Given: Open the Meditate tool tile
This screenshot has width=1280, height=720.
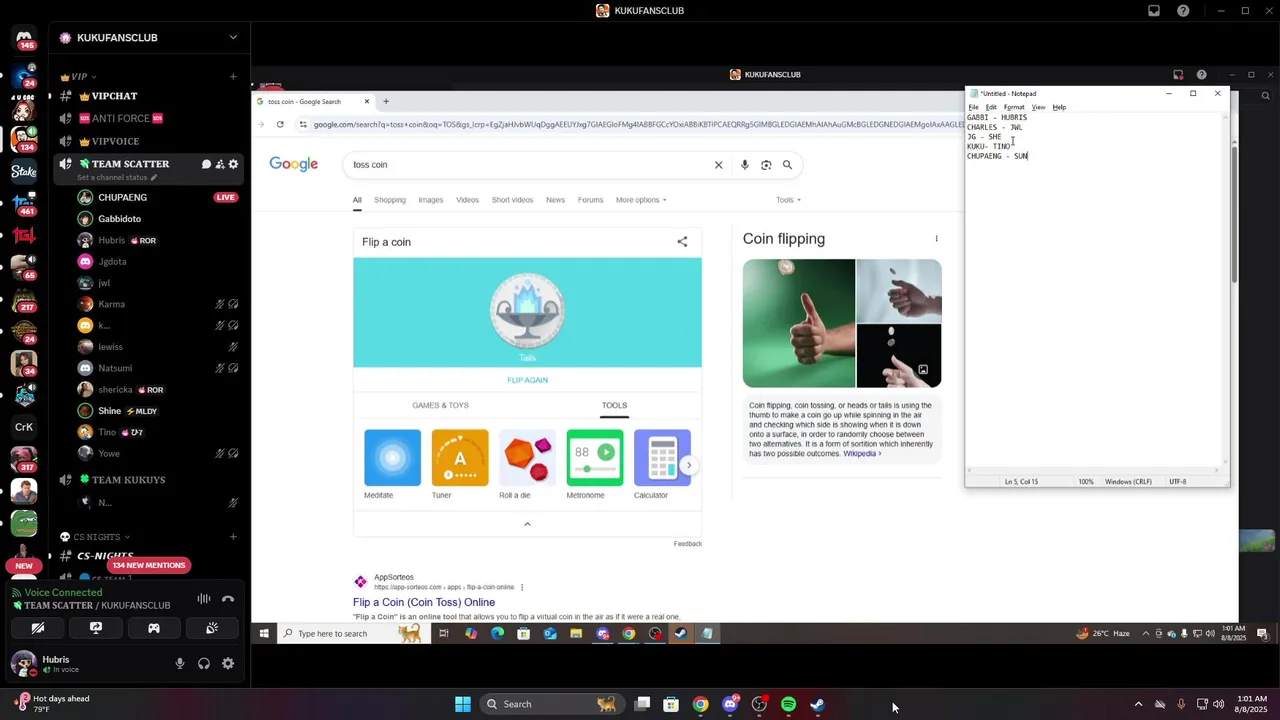Looking at the screenshot, I should (392, 465).
